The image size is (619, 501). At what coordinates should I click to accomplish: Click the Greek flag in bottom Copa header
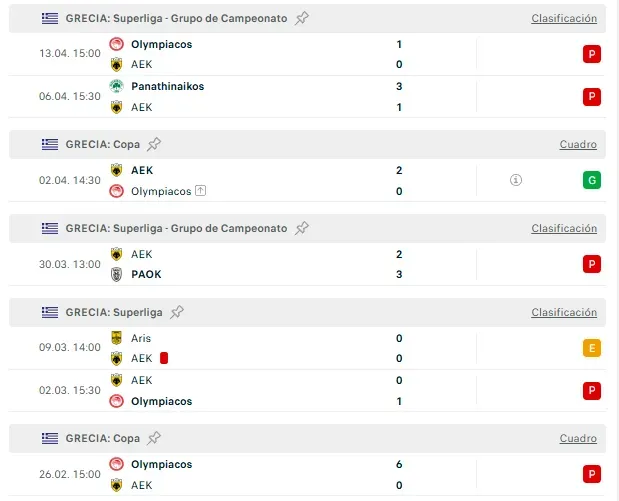(50, 438)
